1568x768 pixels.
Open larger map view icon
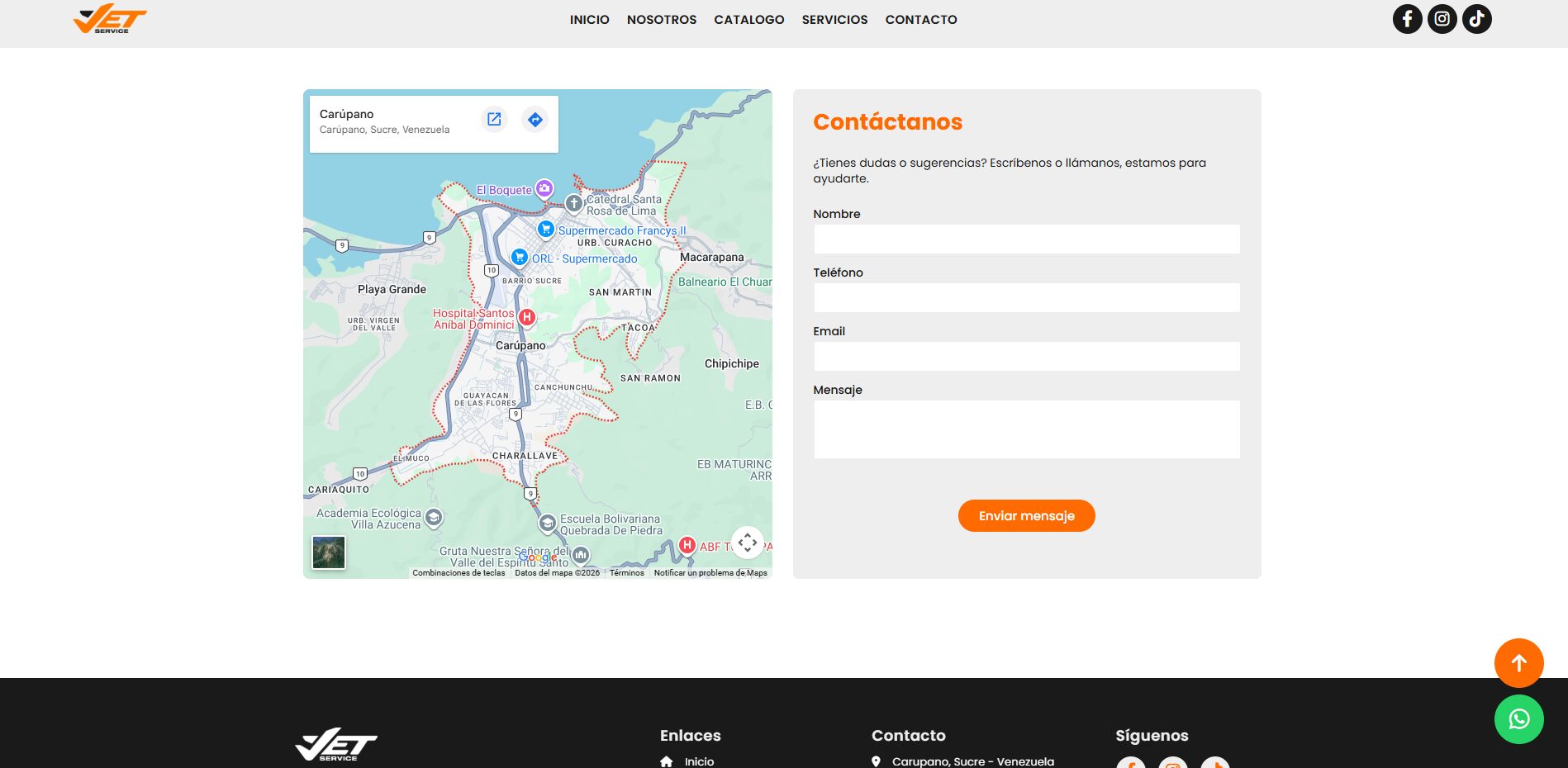(x=494, y=120)
